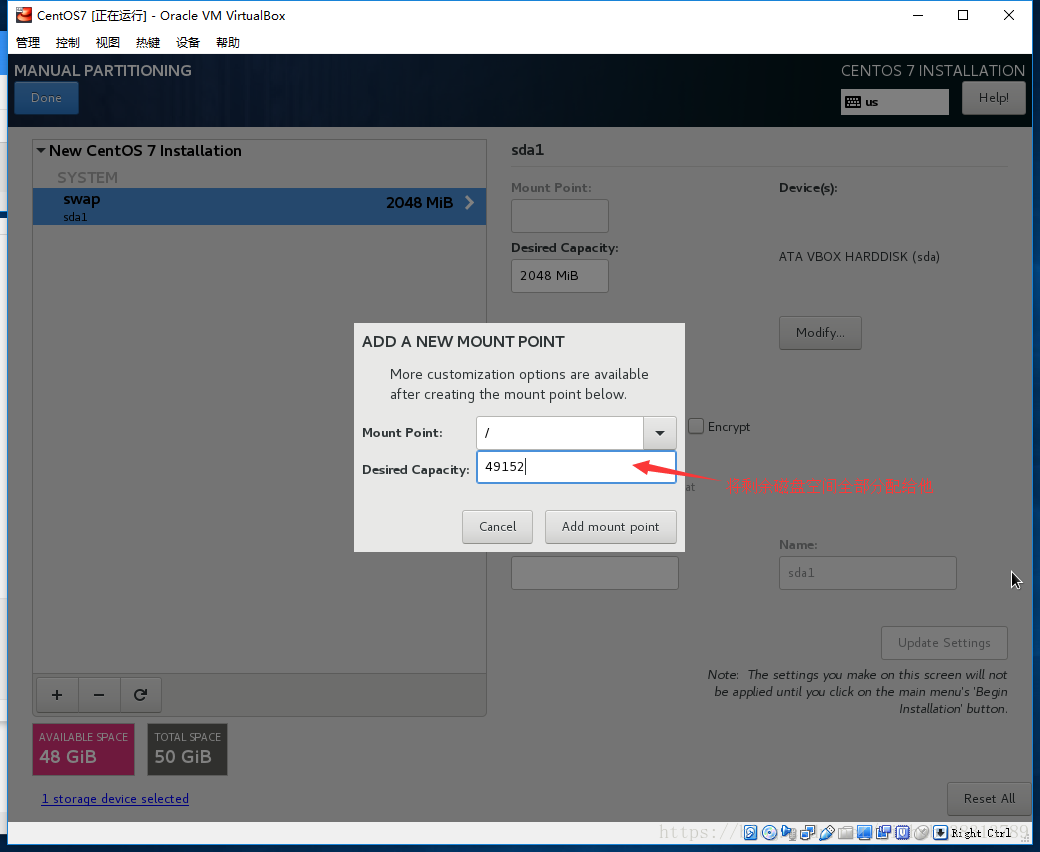This screenshot has height=852, width=1040.
Task: Open the 管理 menu
Action: coord(28,42)
